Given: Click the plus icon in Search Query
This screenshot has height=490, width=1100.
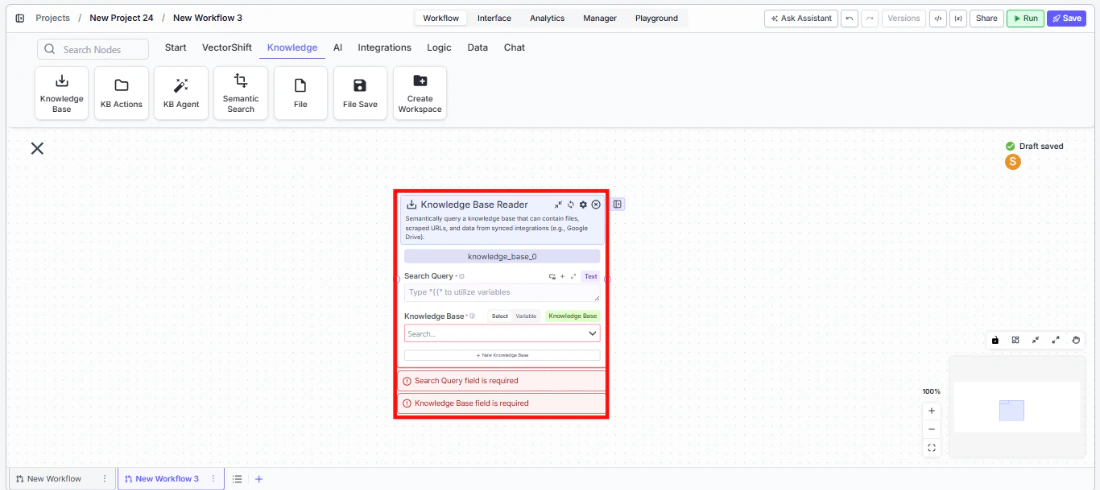Looking at the screenshot, I should pos(562,277).
